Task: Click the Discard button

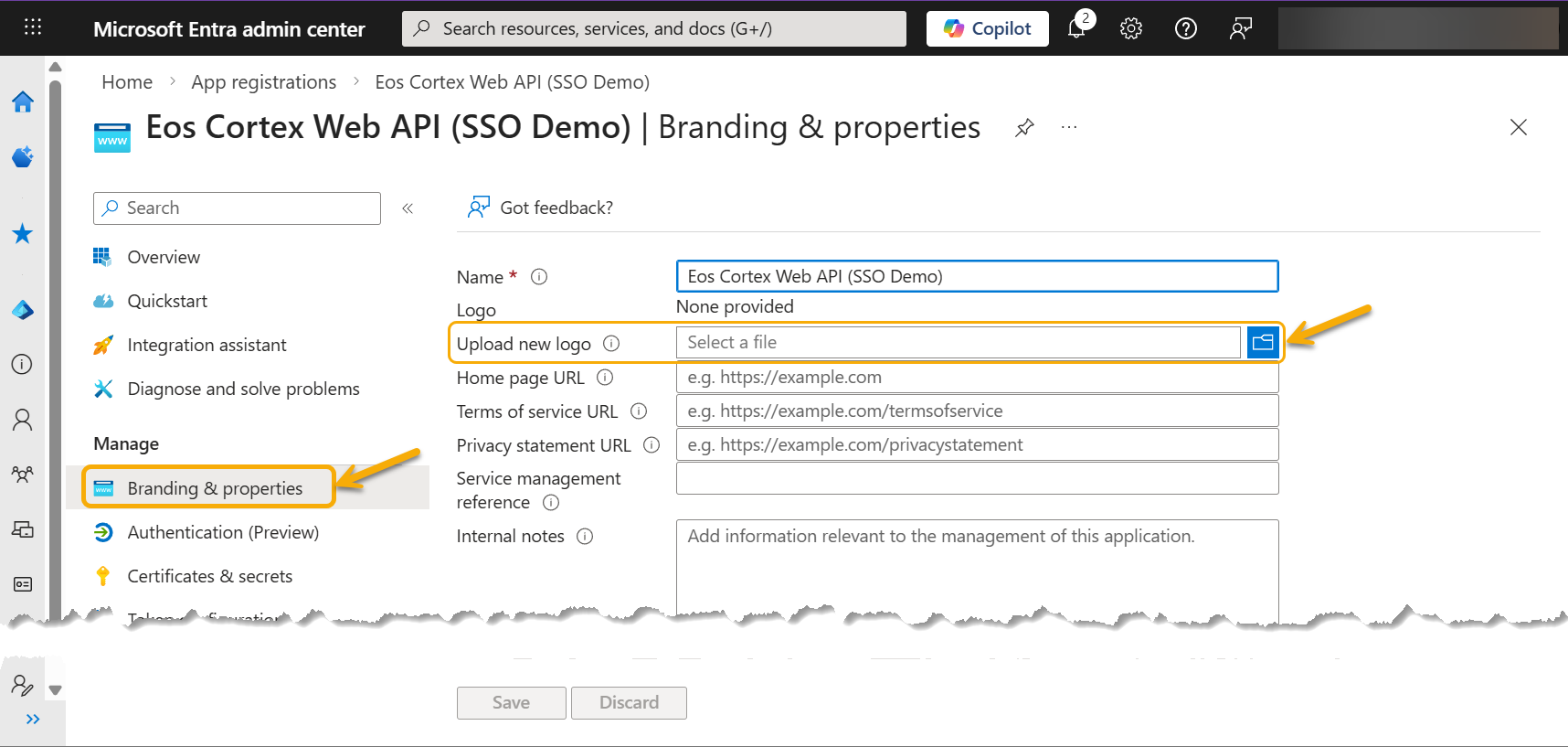Action: [629, 702]
